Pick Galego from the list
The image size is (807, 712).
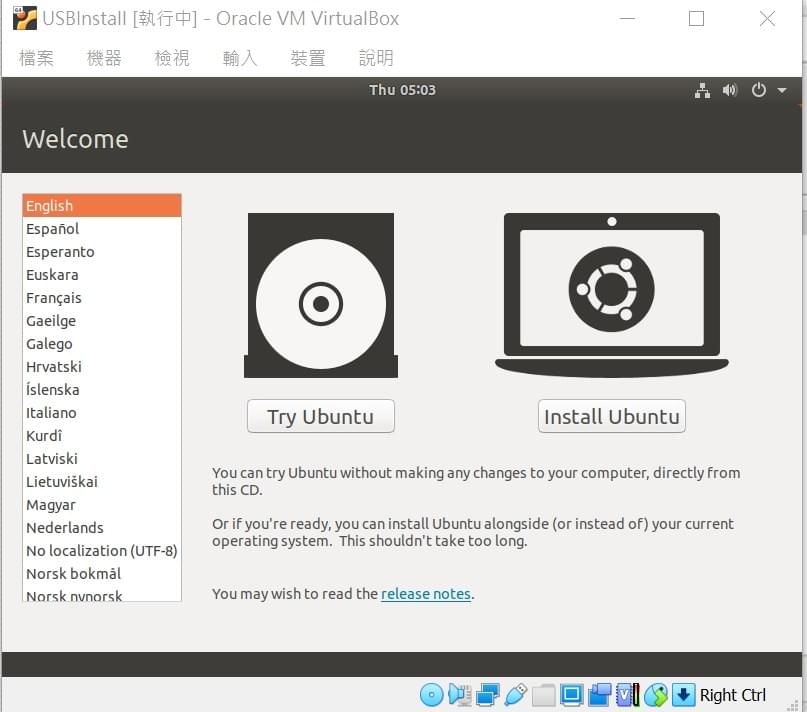tap(102, 343)
